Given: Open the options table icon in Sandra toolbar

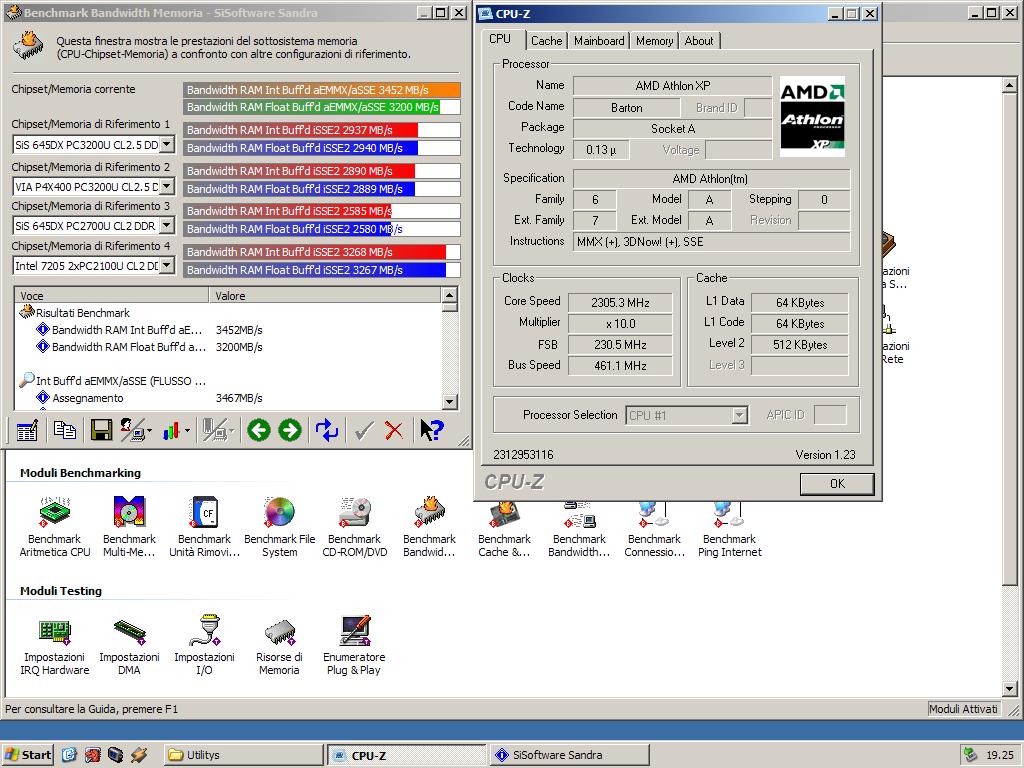Looking at the screenshot, I should 27,430.
